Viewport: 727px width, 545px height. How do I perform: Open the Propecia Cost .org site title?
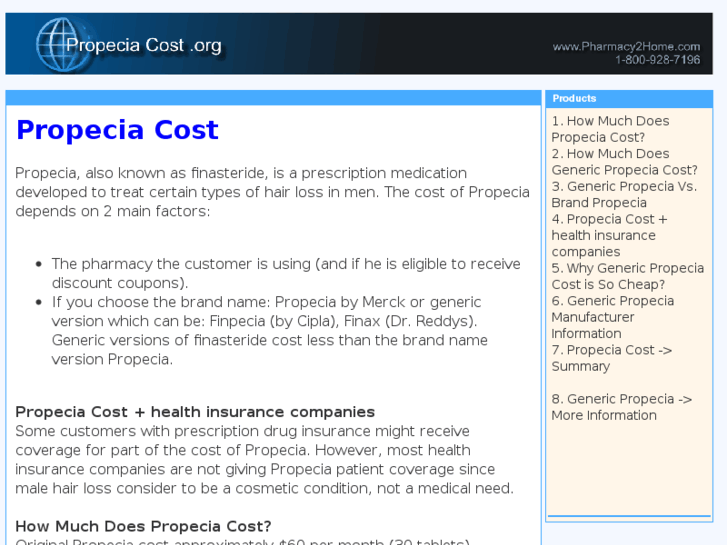[144, 45]
